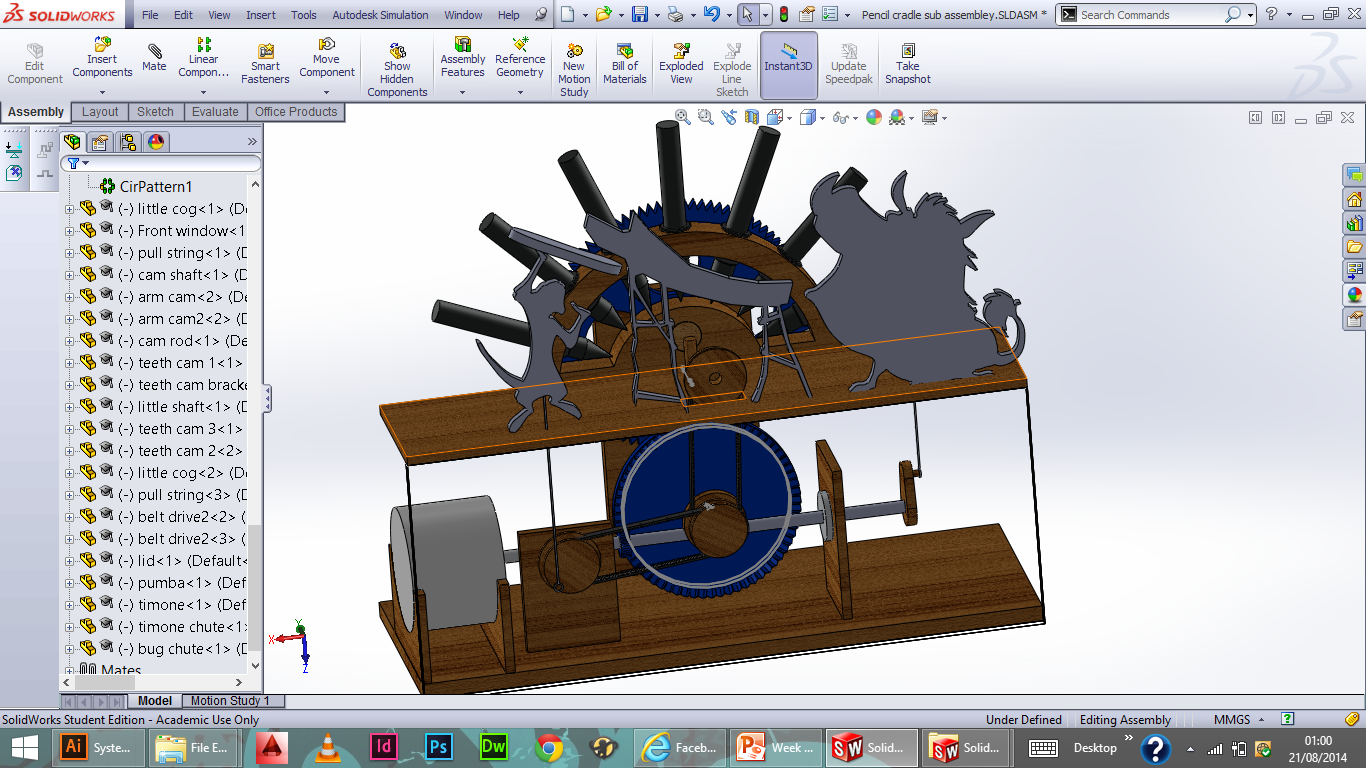The width and height of the screenshot is (1366, 768).
Task: Switch to Motion Study 1 tab
Action: point(230,701)
